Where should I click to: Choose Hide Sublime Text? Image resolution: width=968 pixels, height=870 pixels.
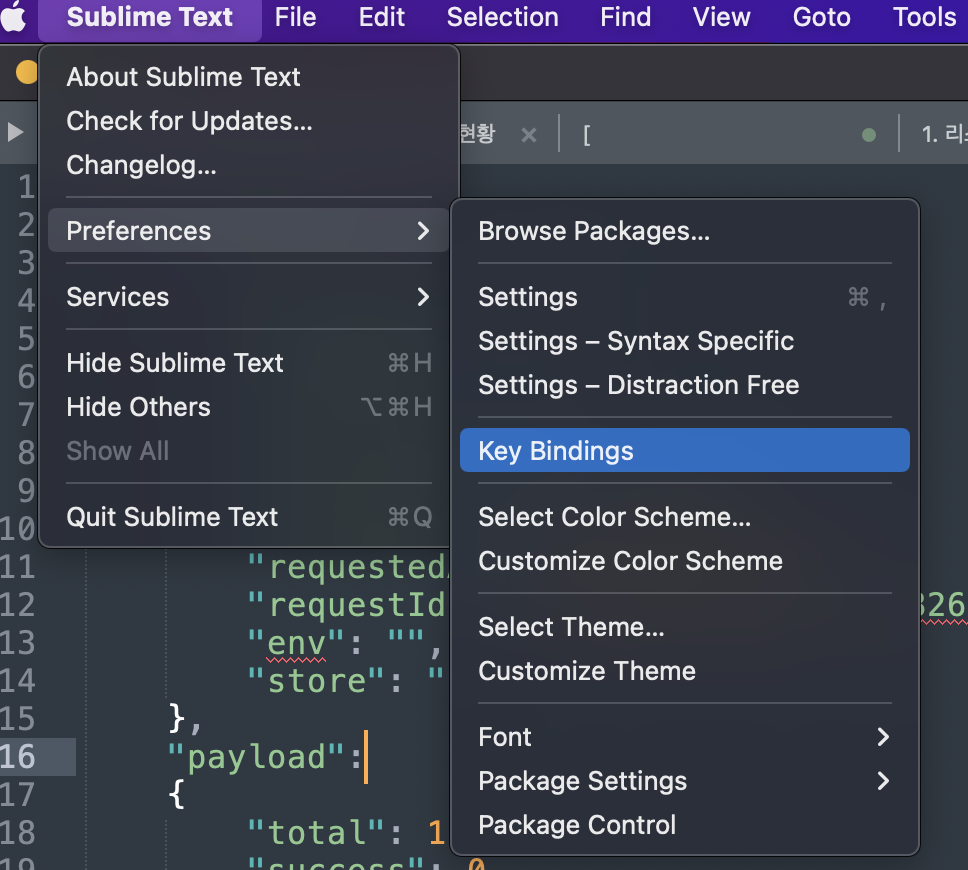click(248, 362)
